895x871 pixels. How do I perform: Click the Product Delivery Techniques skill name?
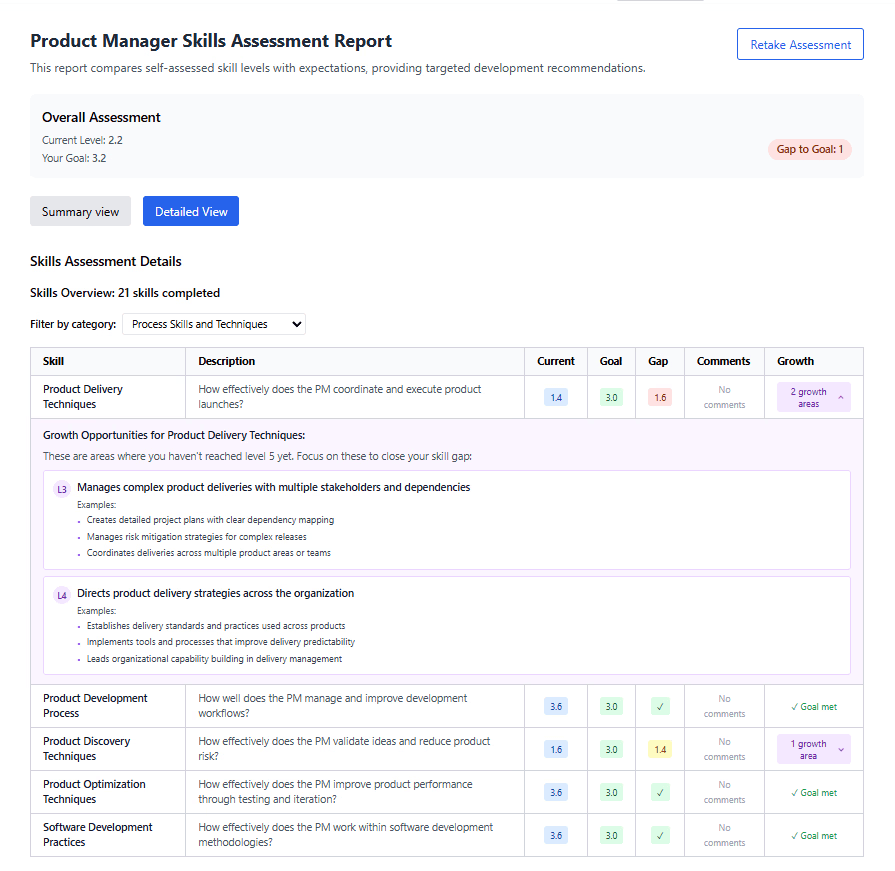click(83, 397)
